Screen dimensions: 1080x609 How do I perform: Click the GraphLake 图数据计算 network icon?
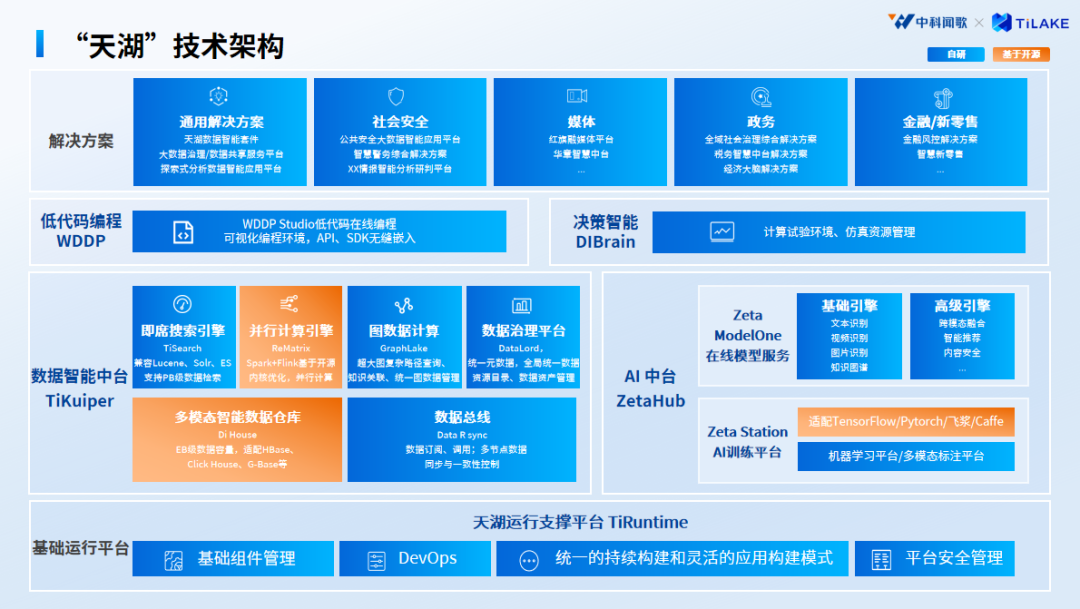(404, 306)
